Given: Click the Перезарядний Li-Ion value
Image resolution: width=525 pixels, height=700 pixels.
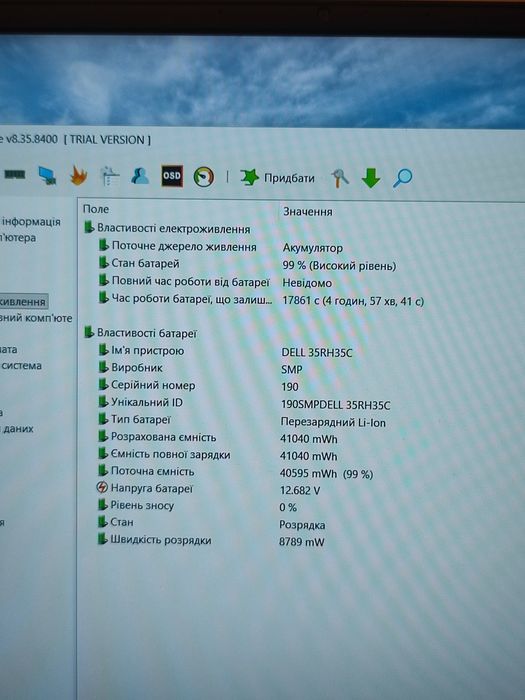Looking at the screenshot, I should pos(333,422).
